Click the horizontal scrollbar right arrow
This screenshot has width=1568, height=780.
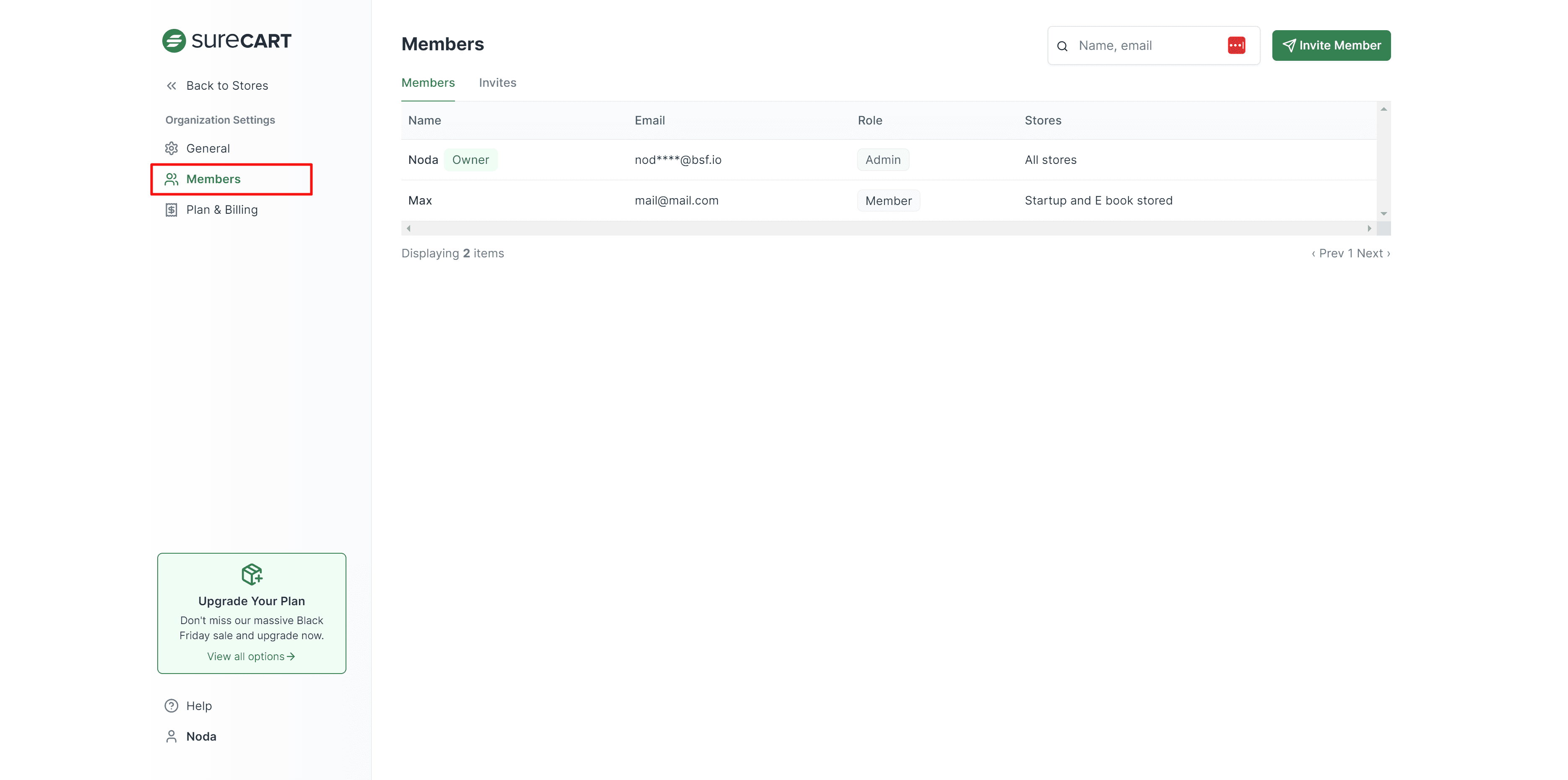(1369, 228)
